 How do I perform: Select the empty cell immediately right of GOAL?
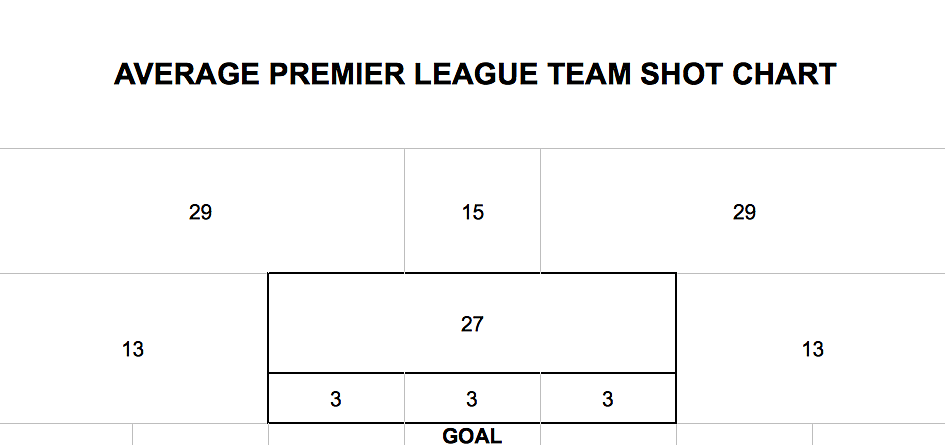point(608,435)
